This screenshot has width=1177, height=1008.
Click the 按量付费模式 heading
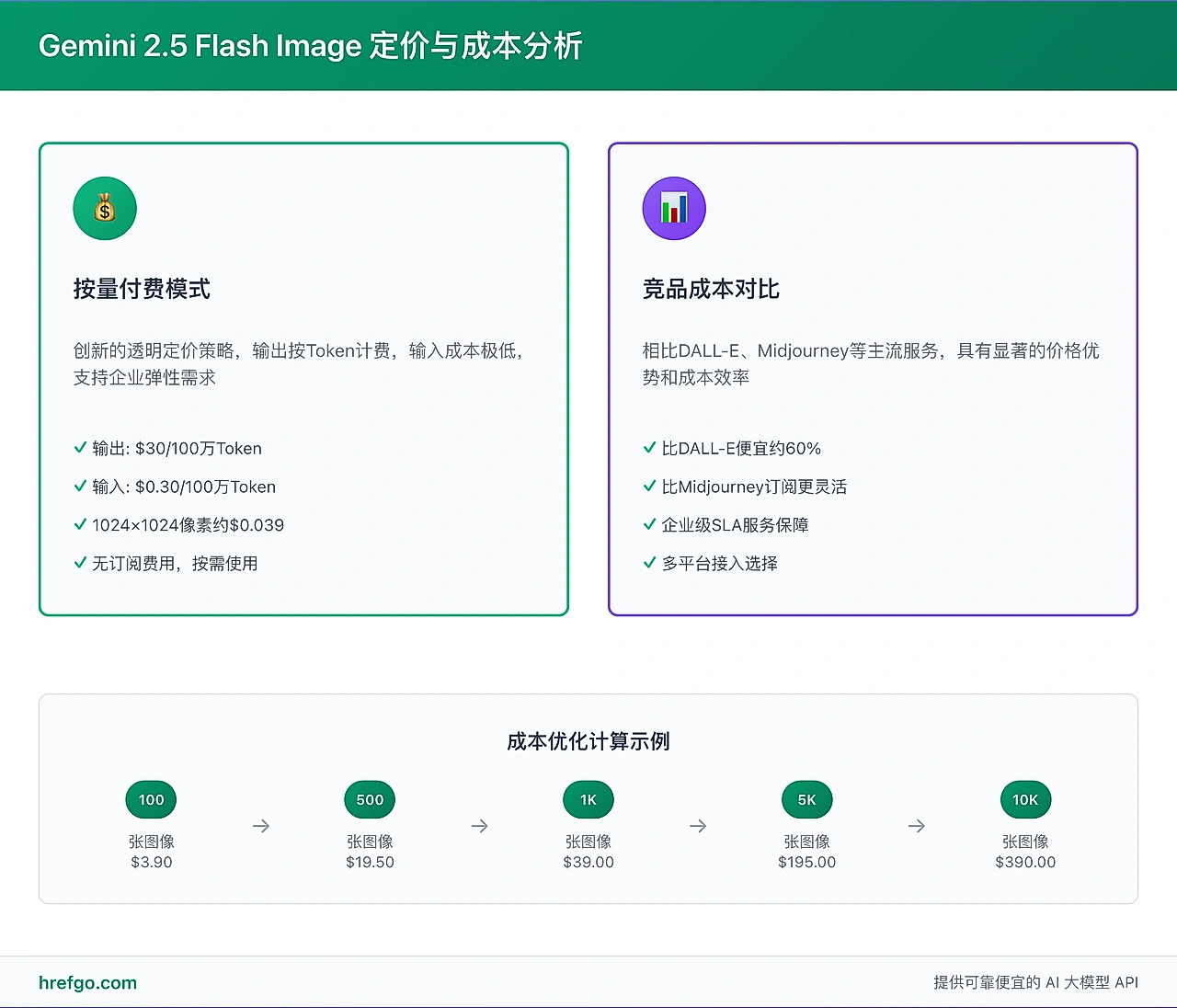pyautogui.click(x=142, y=289)
